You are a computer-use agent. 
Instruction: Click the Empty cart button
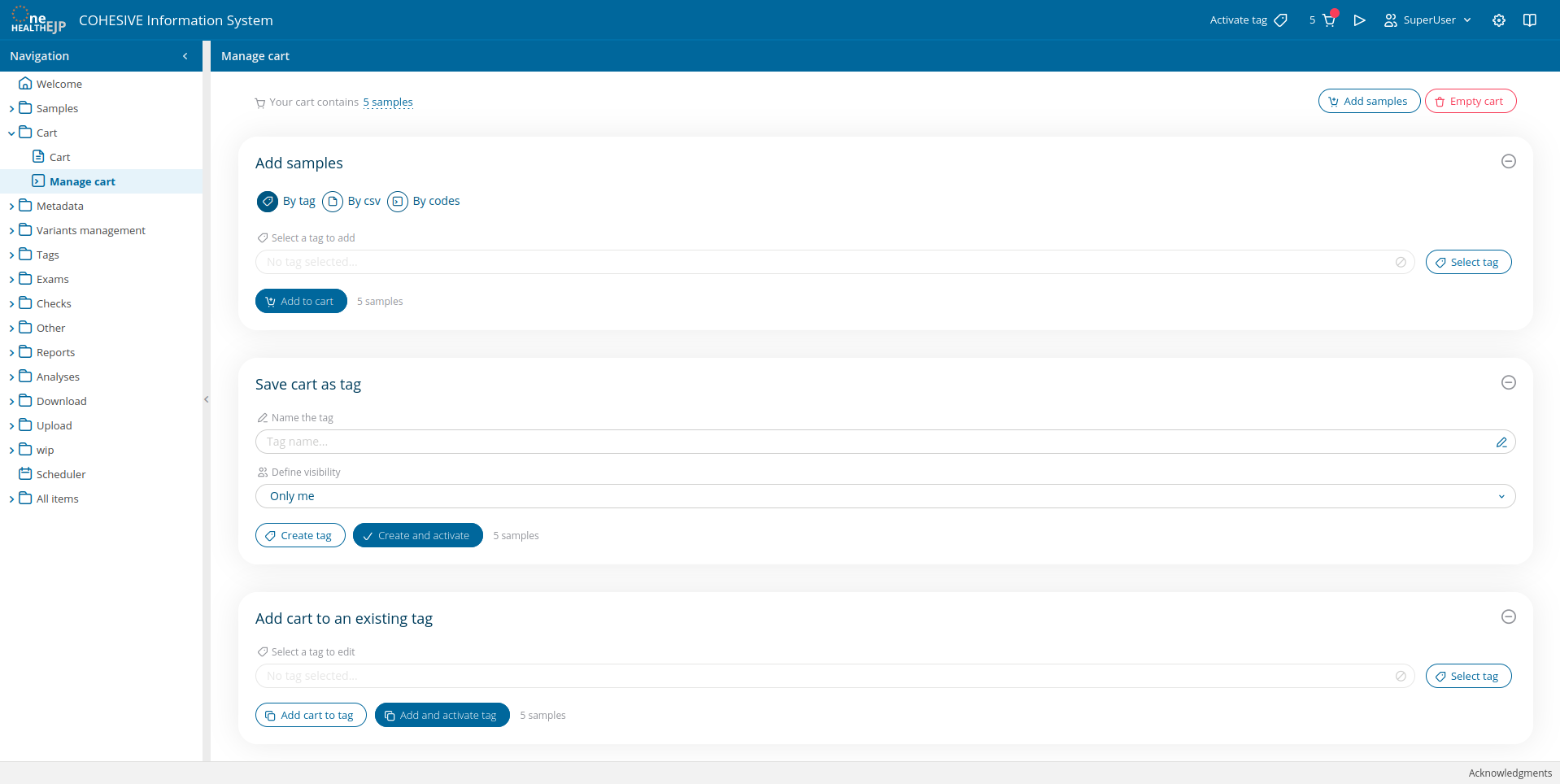point(1470,101)
